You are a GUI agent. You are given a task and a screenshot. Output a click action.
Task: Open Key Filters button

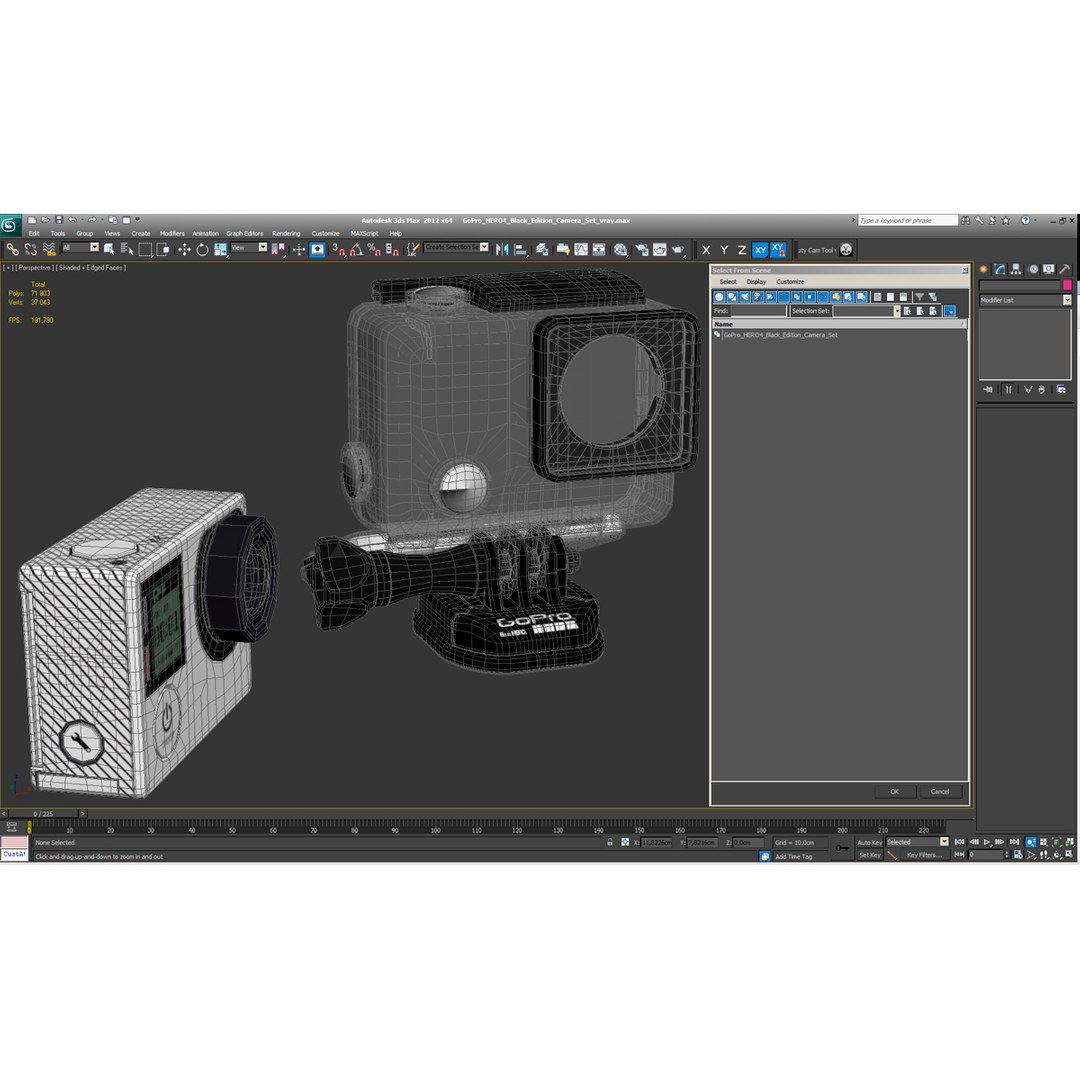pyautogui.click(x=924, y=855)
